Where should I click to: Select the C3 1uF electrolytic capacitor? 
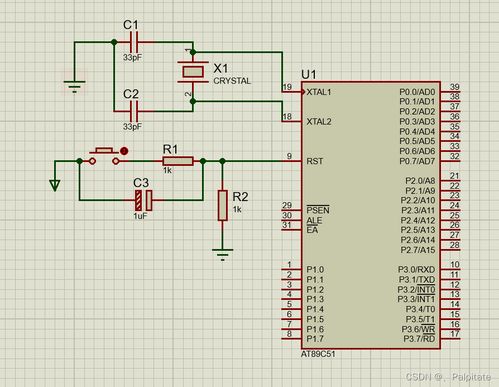144,200
